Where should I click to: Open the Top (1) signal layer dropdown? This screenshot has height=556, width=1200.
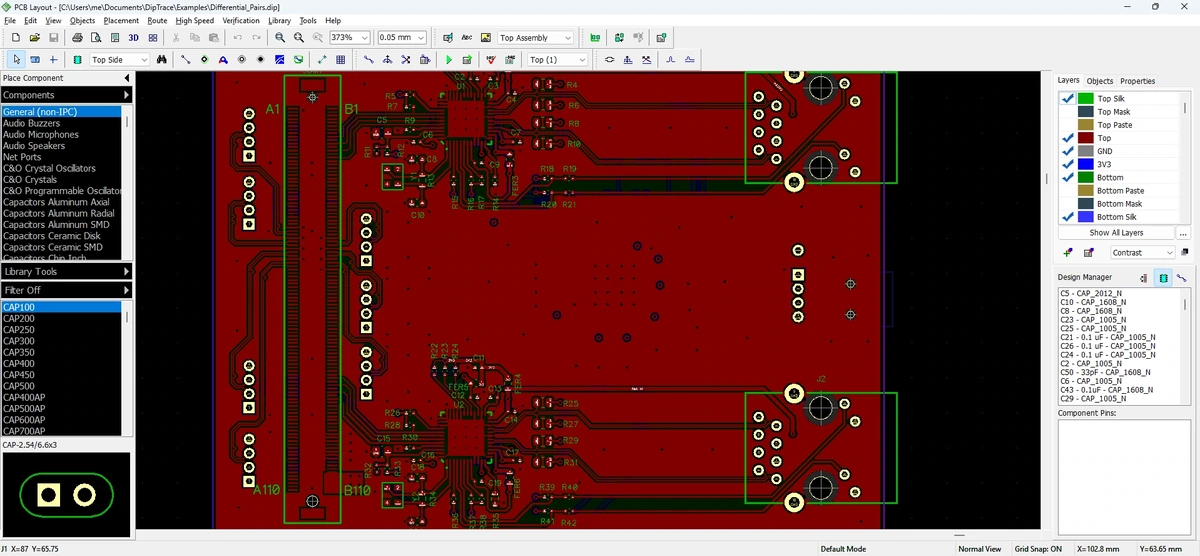coord(582,60)
